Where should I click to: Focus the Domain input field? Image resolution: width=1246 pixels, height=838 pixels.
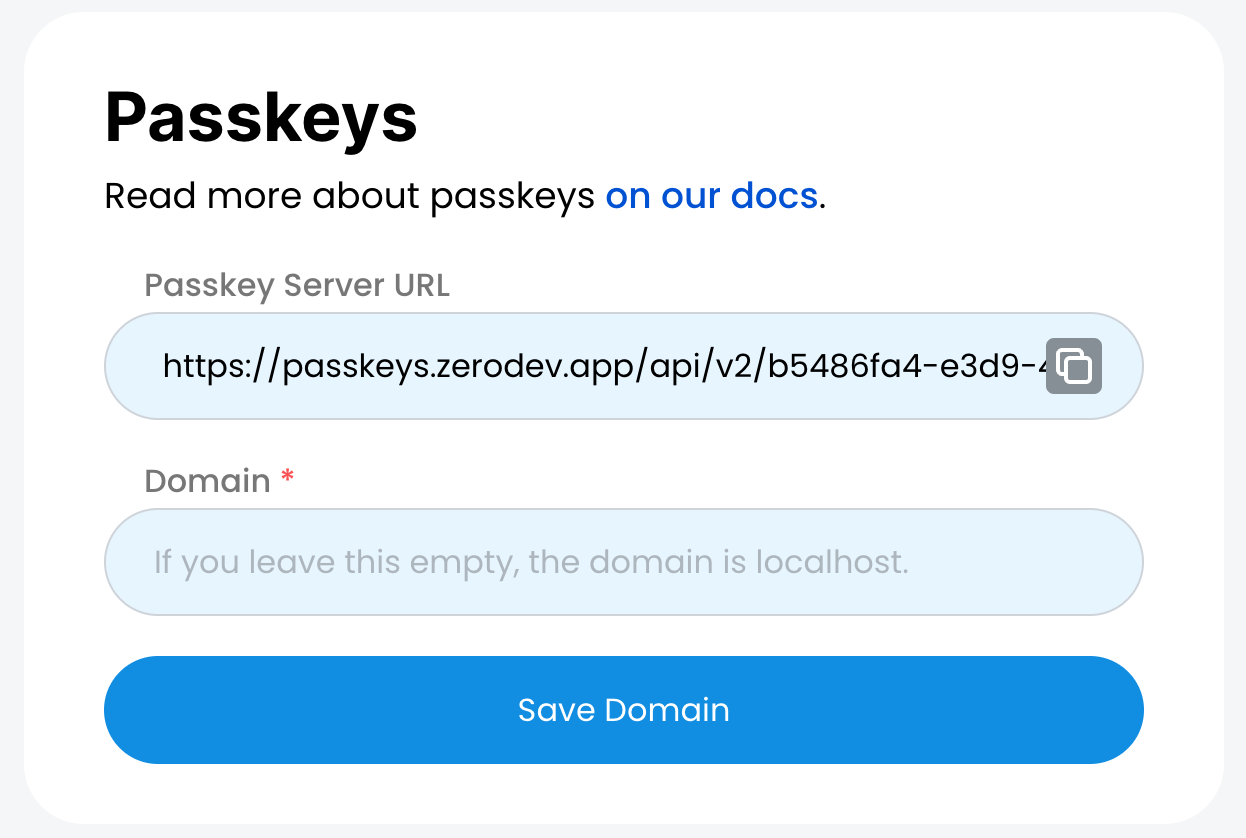[x=622, y=562]
